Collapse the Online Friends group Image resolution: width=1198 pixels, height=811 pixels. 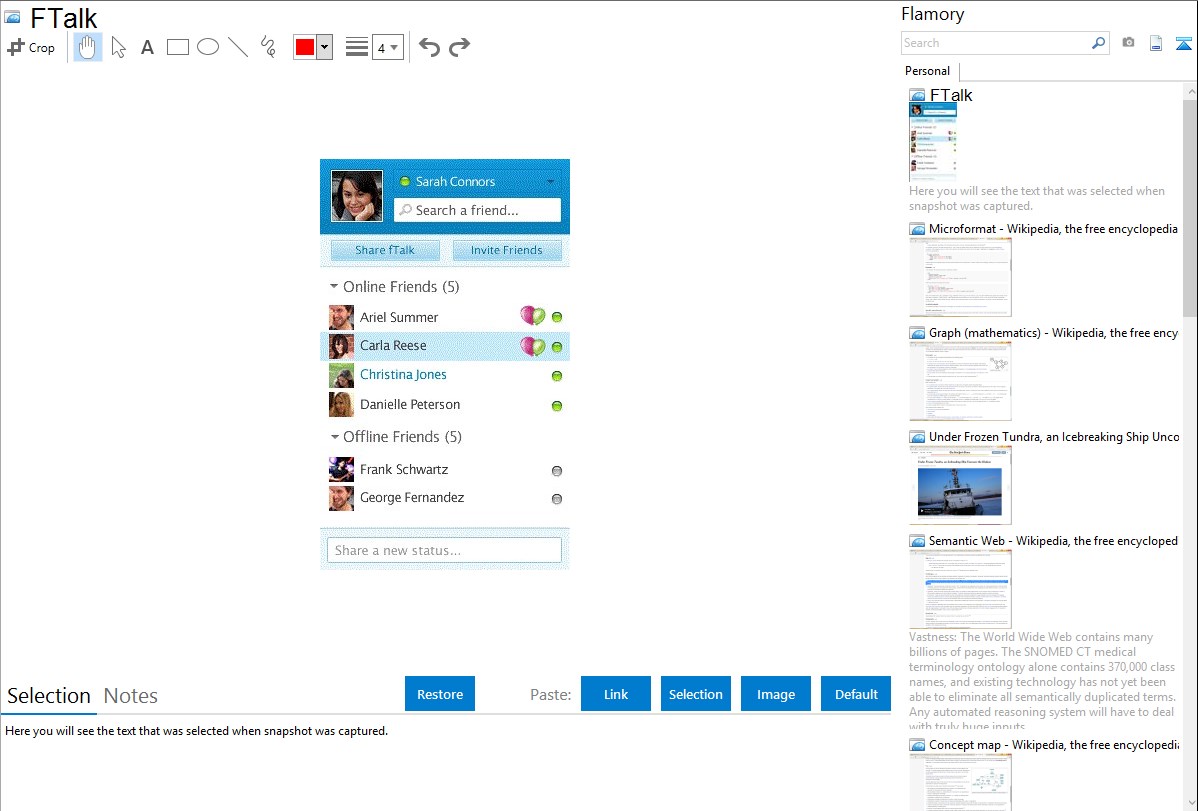click(x=334, y=287)
